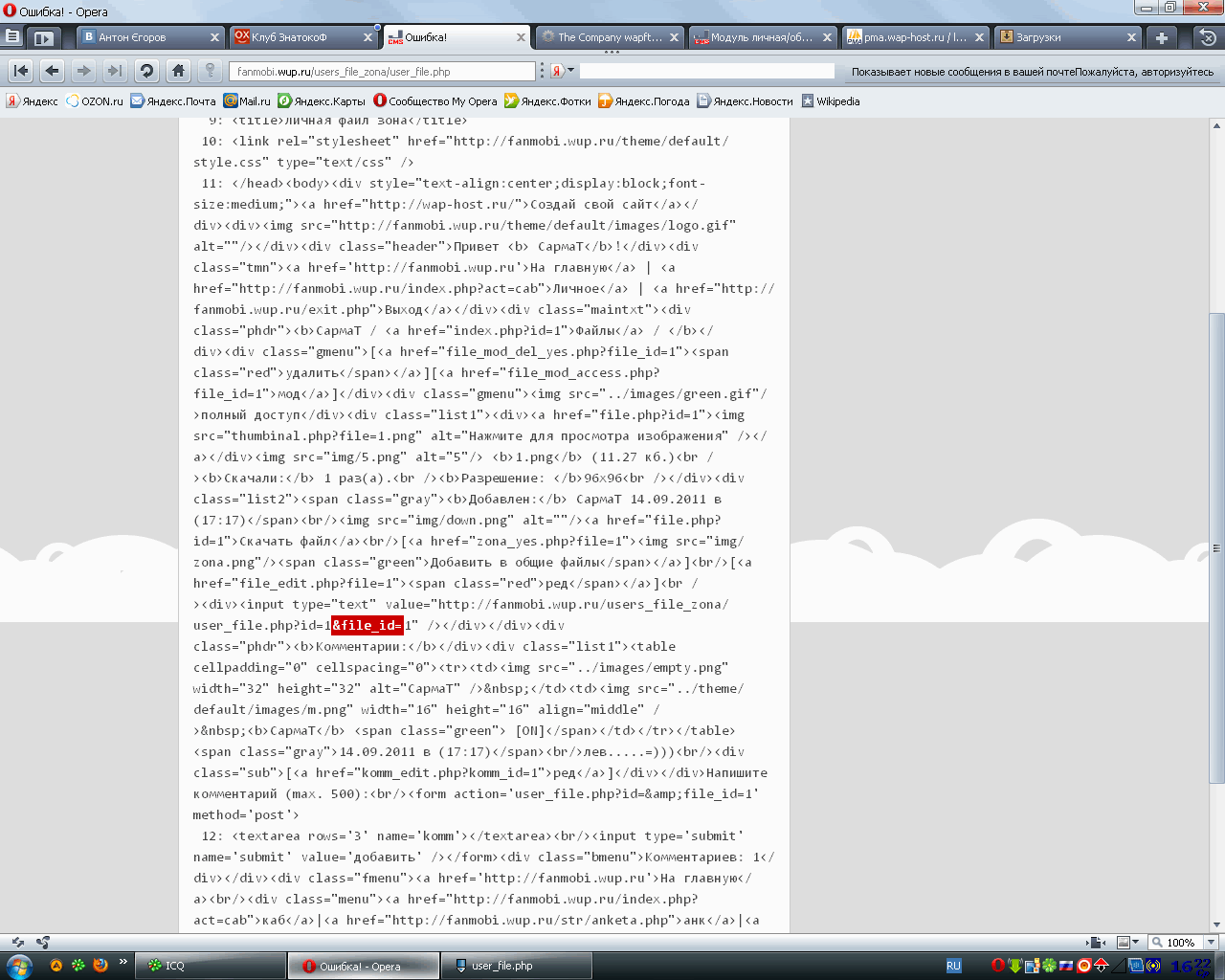Launch Firefox from quick launch
The height and width of the screenshot is (980, 1225).
coord(100,966)
